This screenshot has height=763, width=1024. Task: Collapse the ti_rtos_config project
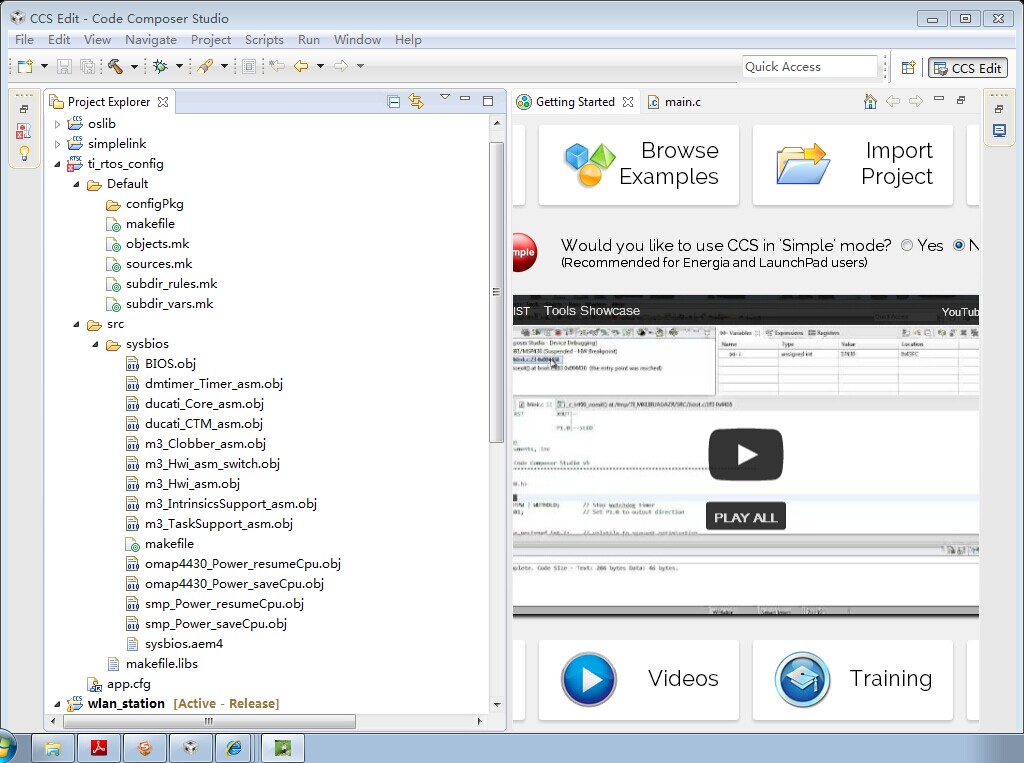57,164
